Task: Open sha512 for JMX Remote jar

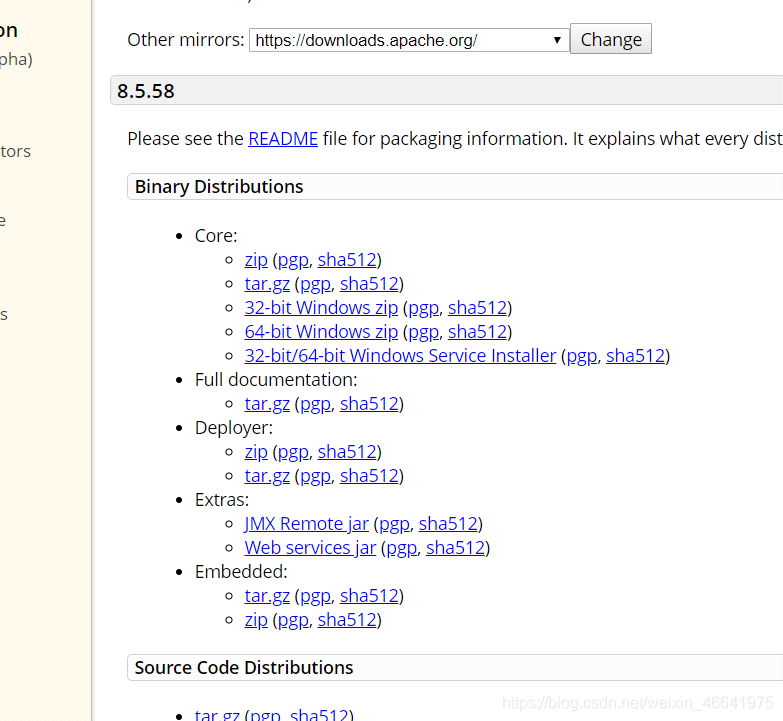Action: click(x=448, y=524)
